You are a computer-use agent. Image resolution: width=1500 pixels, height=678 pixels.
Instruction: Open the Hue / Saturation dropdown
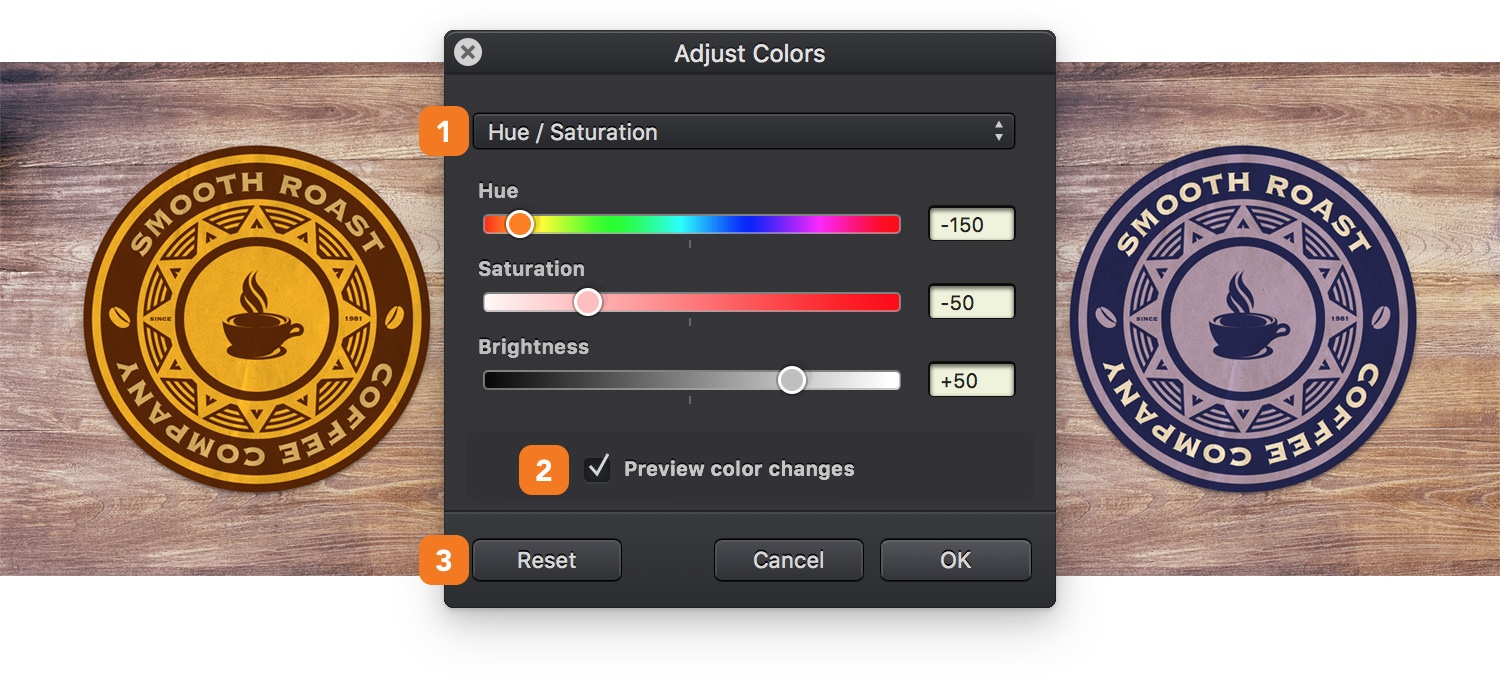point(743,132)
